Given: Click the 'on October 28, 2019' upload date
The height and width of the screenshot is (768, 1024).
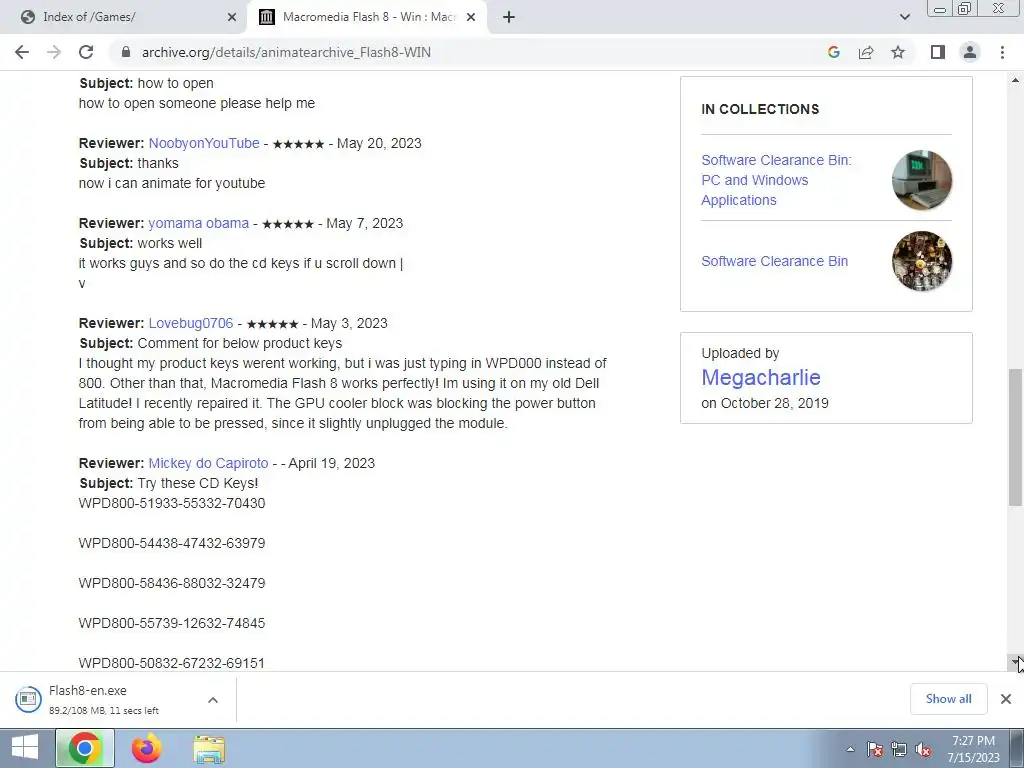Looking at the screenshot, I should click(765, 403).
